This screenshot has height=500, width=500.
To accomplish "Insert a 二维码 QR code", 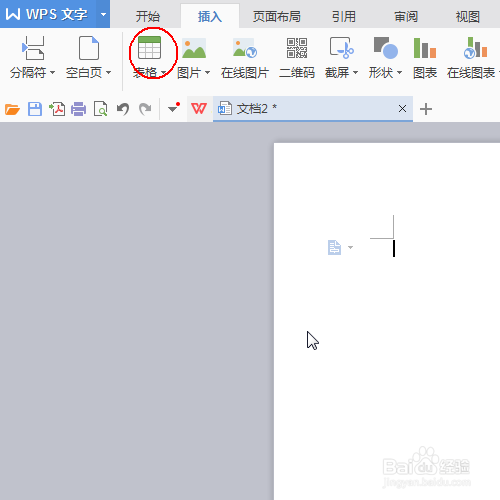I will click(297, 59).
